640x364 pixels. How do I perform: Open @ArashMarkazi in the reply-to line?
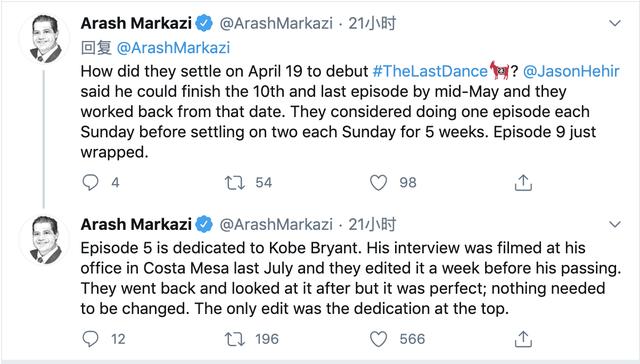click(x=173, y=48)
